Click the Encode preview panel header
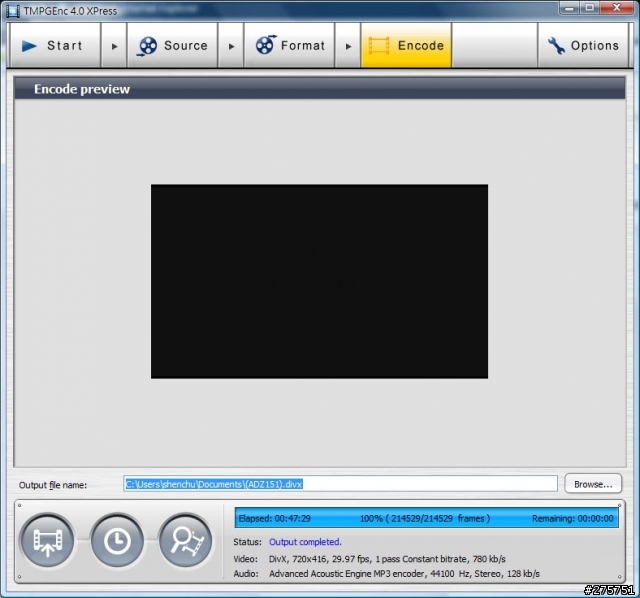 pyautogui.click(x=319, y=89)
